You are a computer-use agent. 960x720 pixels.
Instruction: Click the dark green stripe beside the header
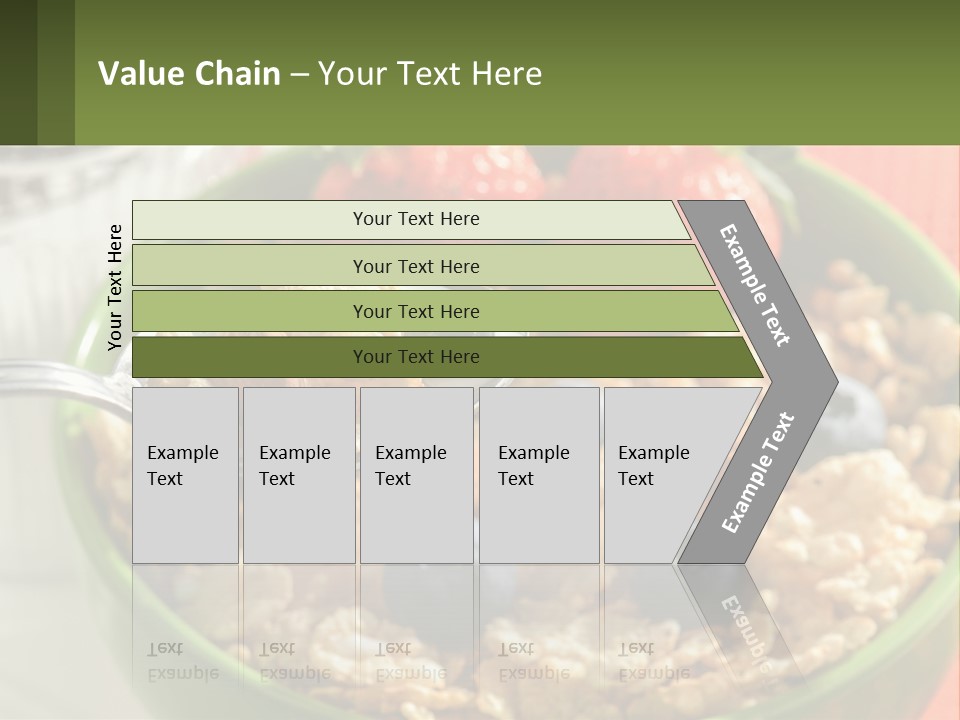[18, 72]
